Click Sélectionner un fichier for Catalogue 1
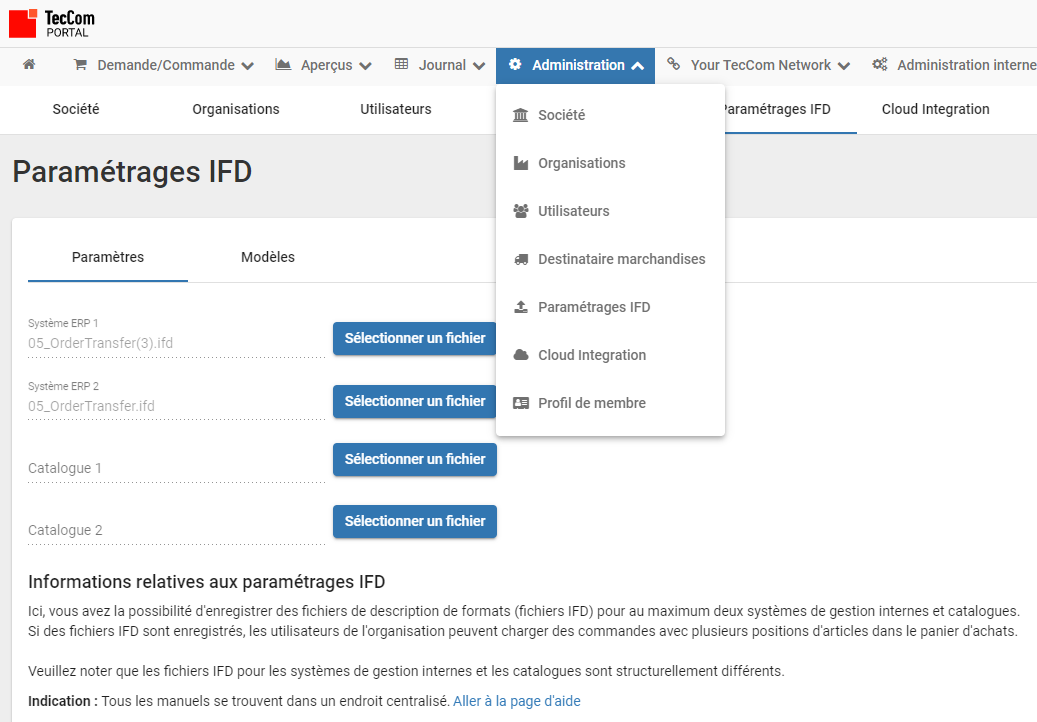1037x722 pixels. 415,460
